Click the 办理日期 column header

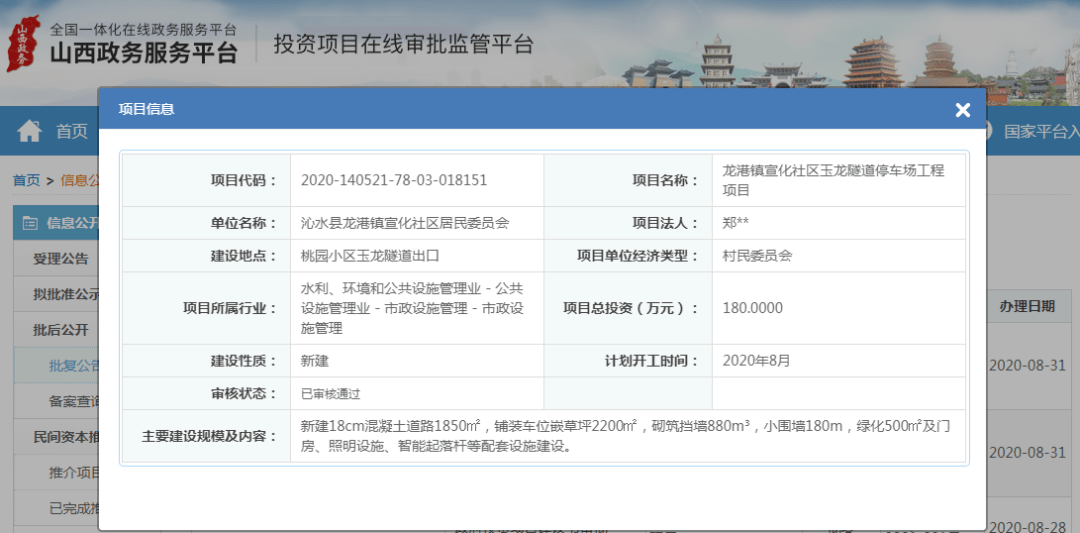coord(1027,306)
